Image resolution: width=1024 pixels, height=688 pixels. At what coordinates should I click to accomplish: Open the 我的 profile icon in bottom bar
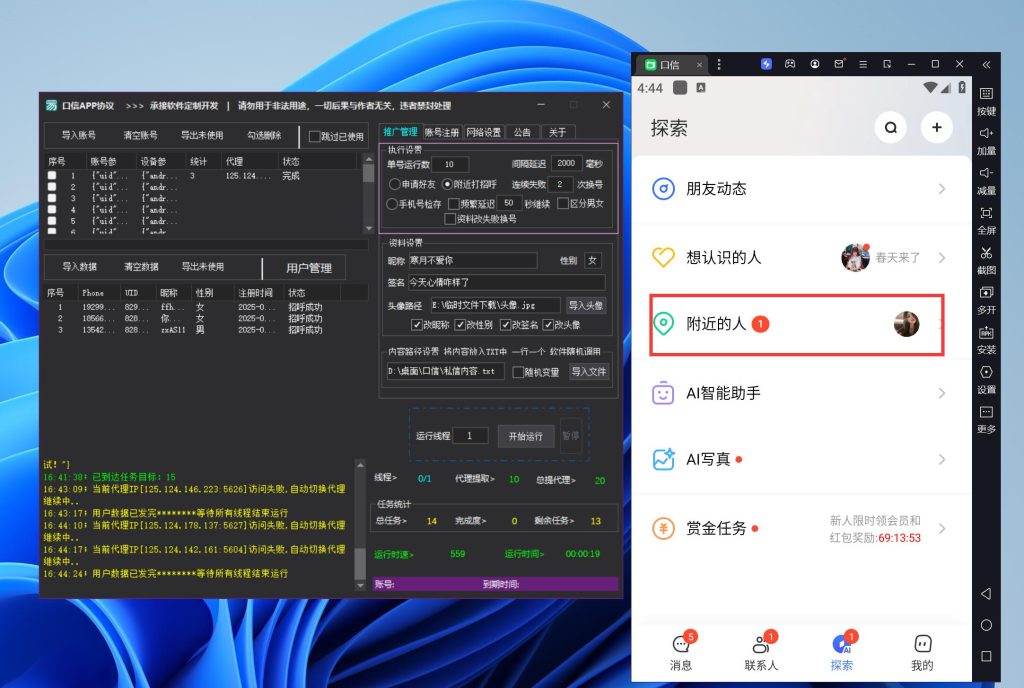coord(922,645)
